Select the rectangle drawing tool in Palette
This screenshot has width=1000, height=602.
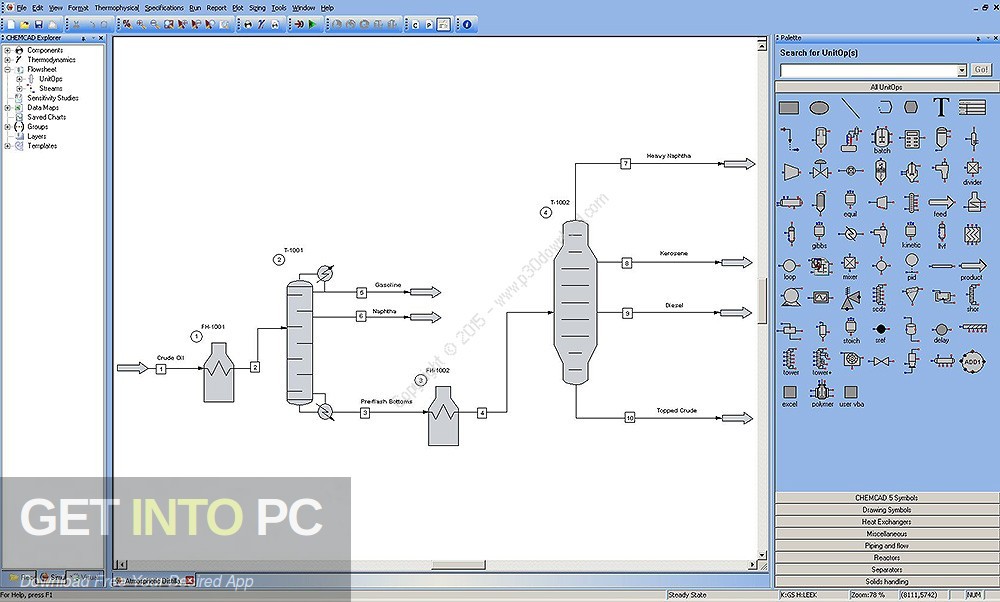[x=789, y=108]
